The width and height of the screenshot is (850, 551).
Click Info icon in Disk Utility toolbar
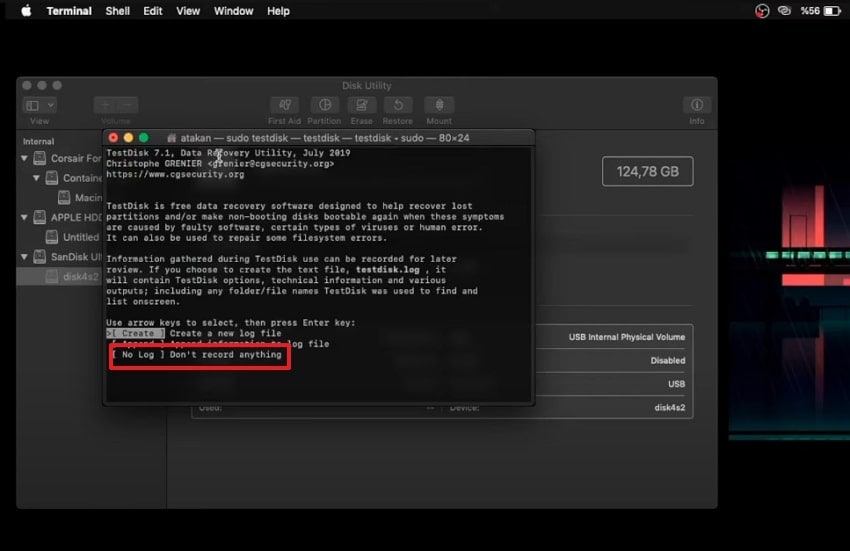pos(697,105)
